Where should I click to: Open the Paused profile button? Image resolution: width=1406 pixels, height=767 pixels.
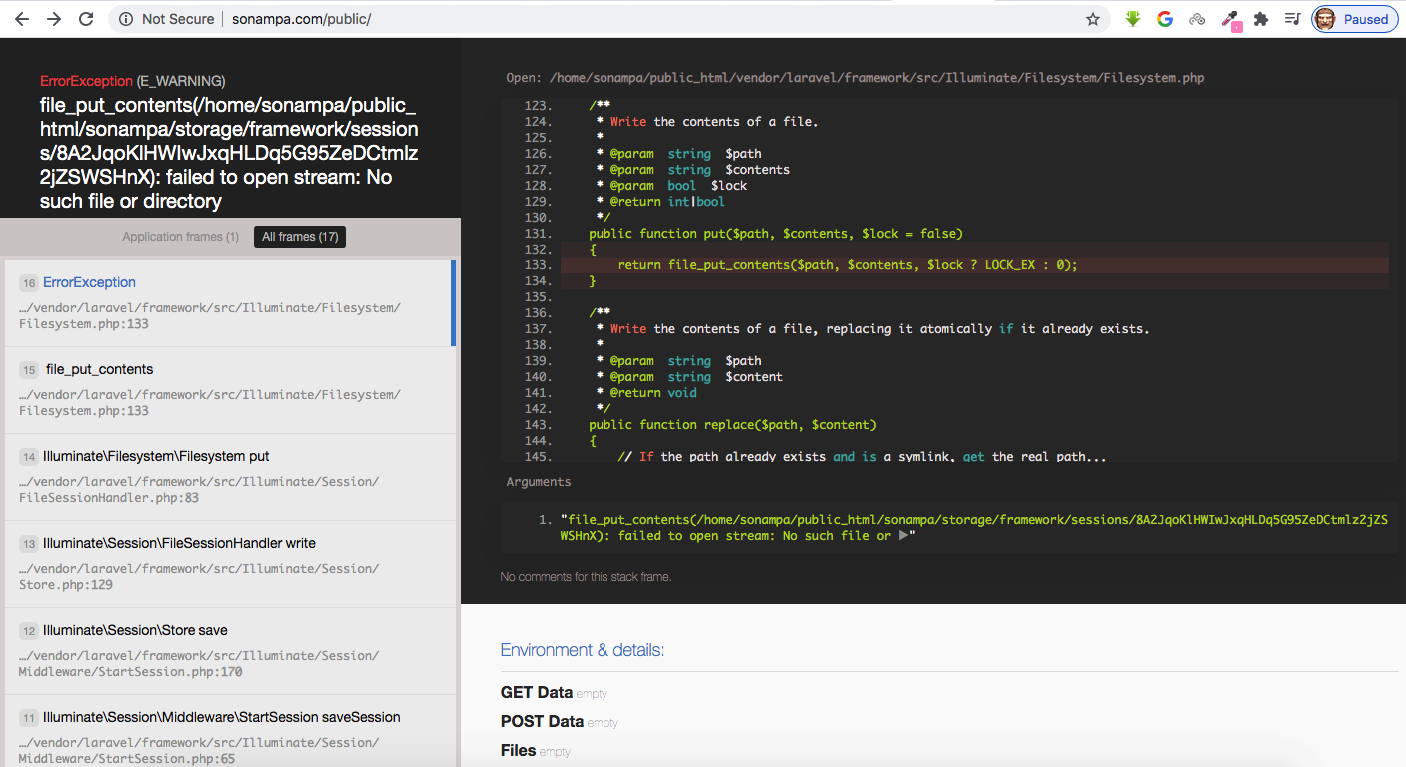[1354, 19]
